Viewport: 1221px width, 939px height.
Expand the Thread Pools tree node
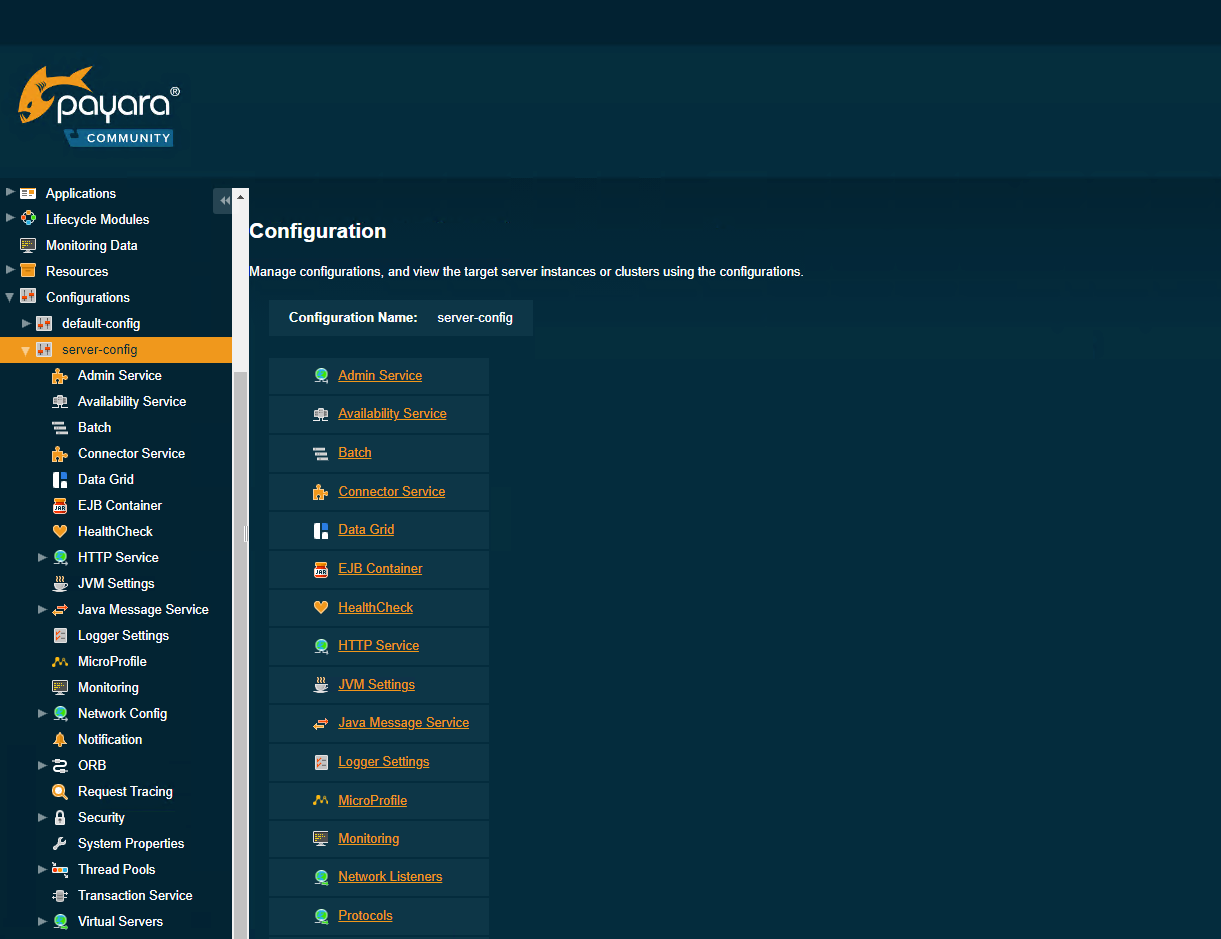[42, 869]
